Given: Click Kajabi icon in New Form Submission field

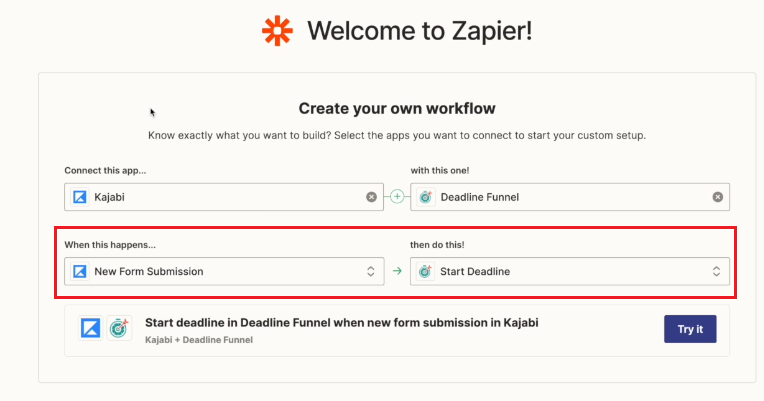Looking at the screenshot, I should tap(80, 271).
